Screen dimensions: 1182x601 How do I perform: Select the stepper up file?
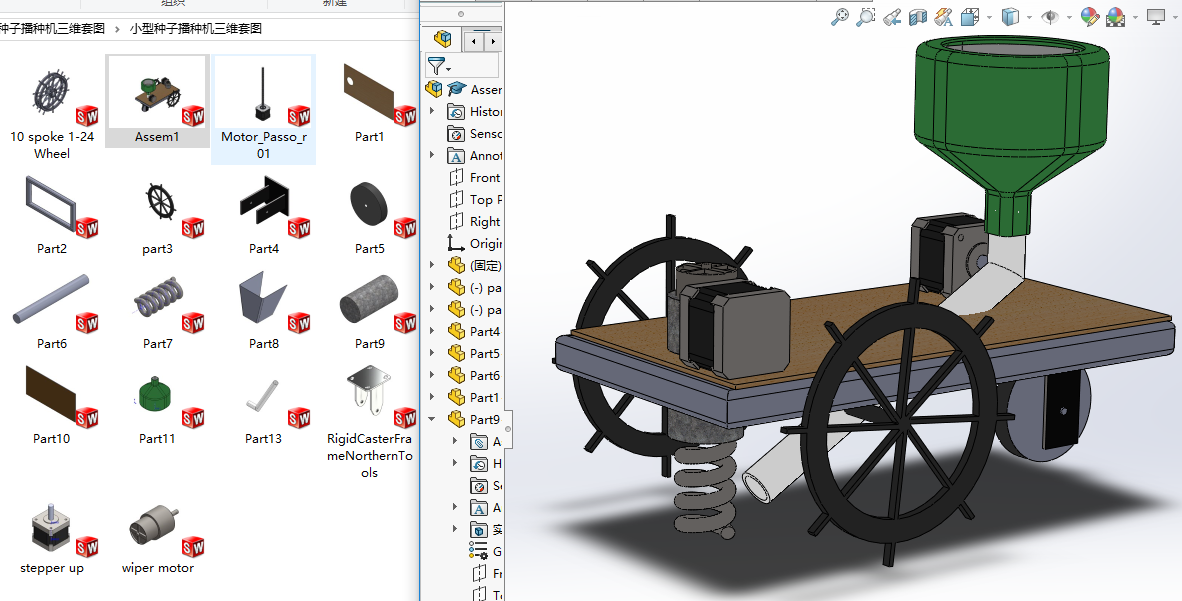pos(52,538)
